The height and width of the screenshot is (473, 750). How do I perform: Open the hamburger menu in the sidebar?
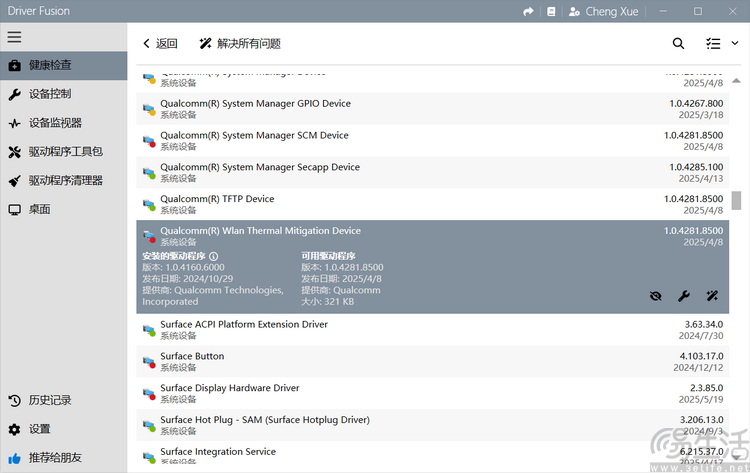pyautogui.click(x=14, y=37)
